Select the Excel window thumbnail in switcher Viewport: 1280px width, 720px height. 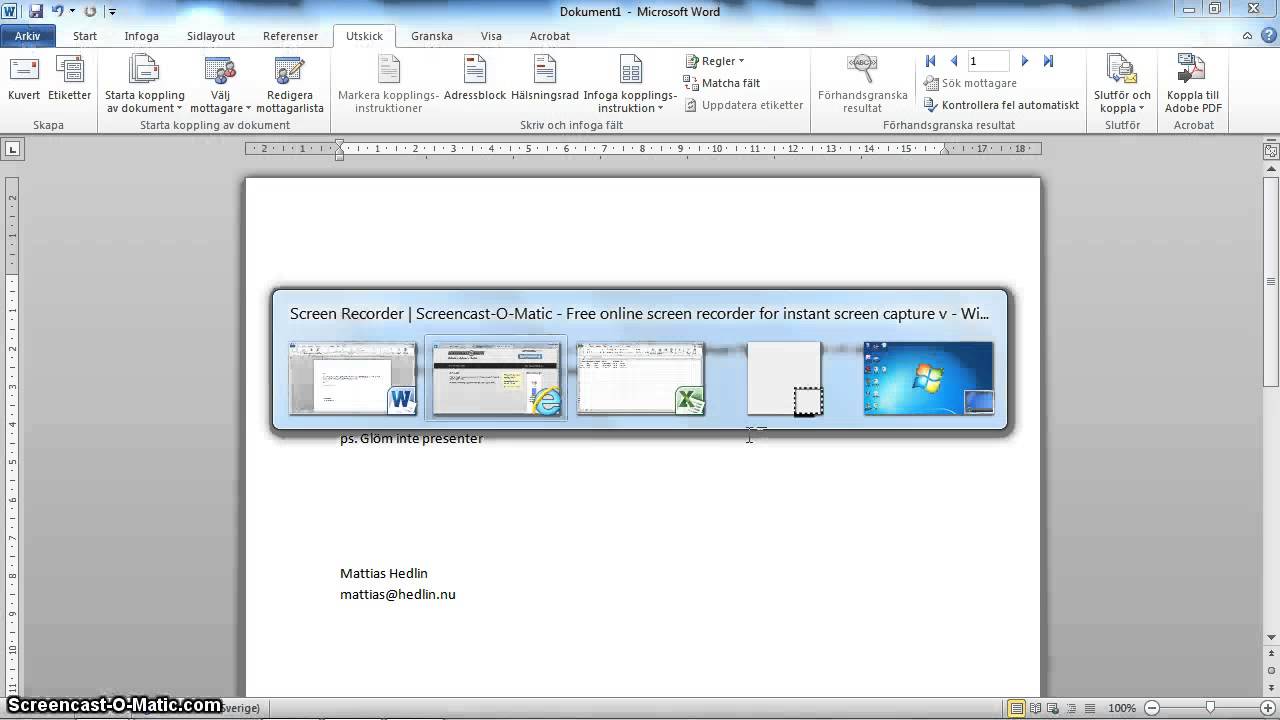(641, 378)
